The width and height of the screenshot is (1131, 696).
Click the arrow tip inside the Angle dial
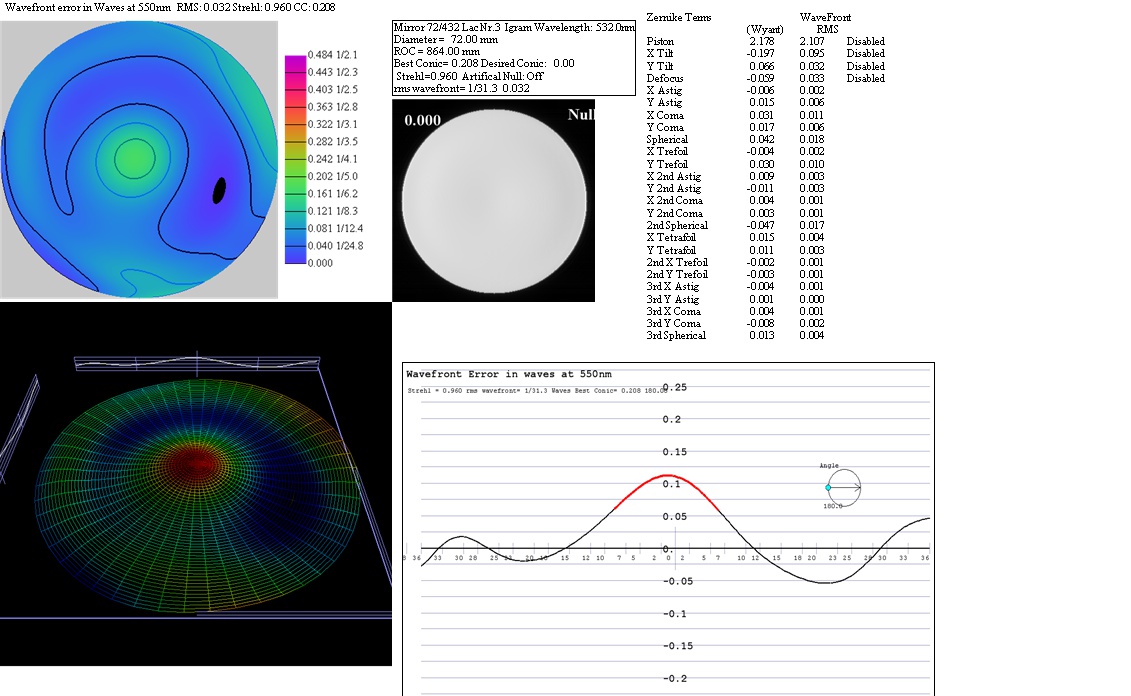859,487
